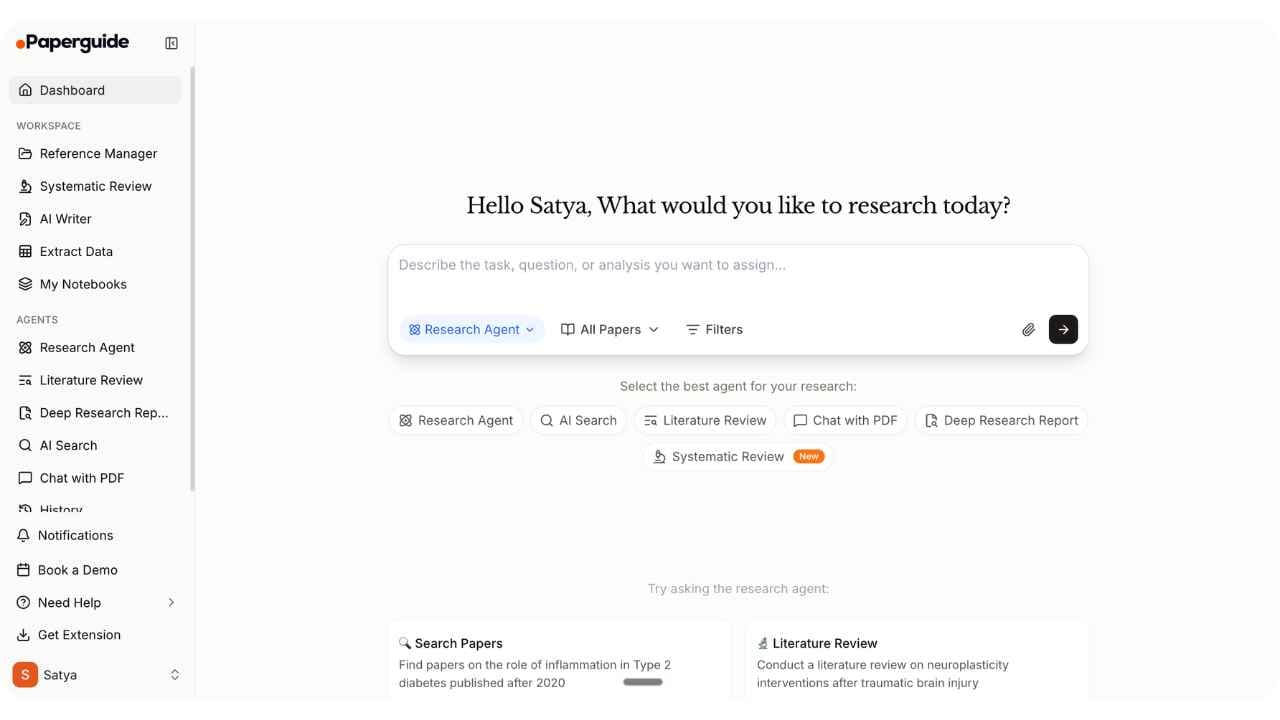1280x720 pixels.
Task: Click the History item in the sidebar
Action: 95,509
